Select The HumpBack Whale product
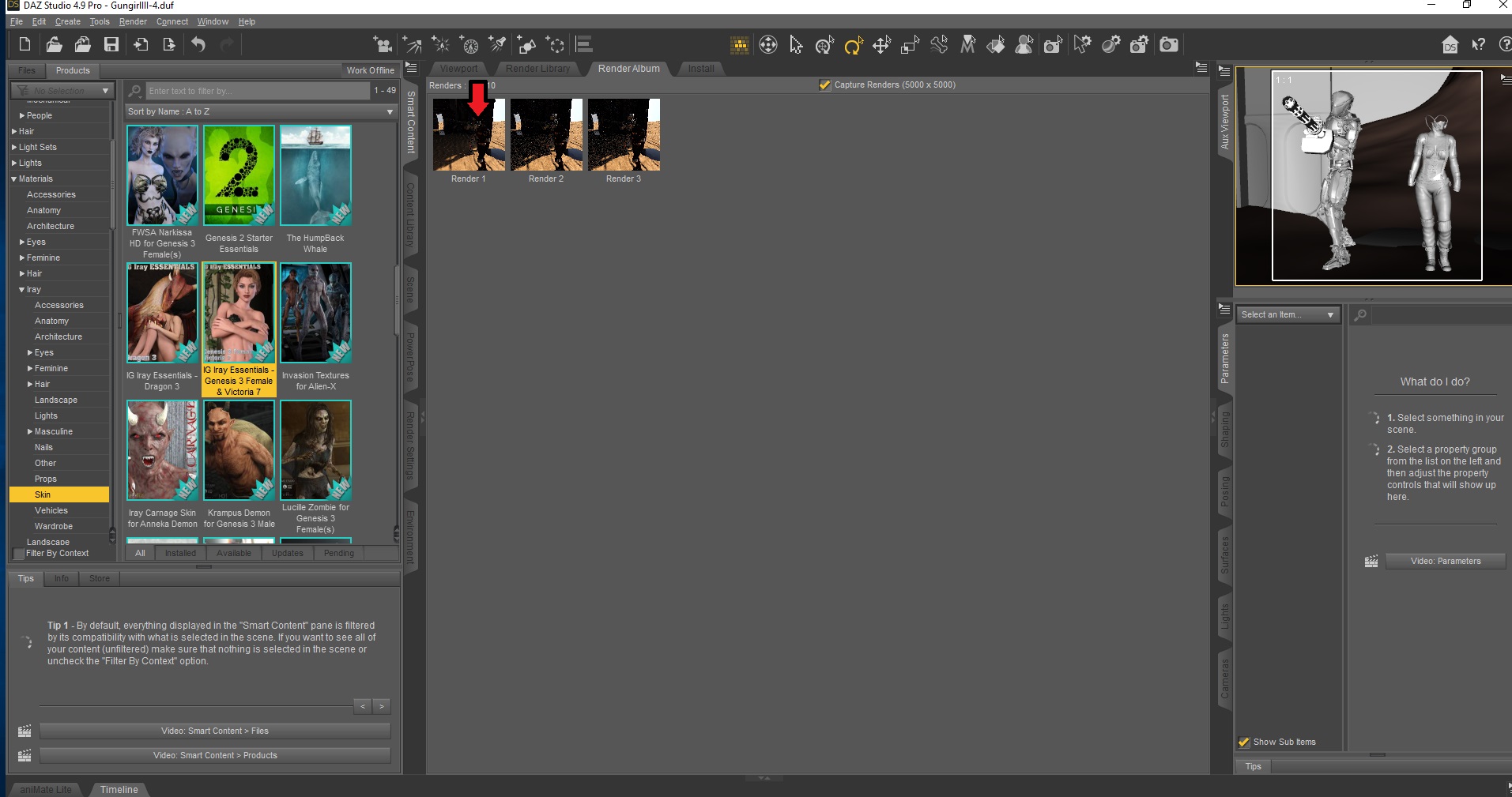The height and width of the screenshot is (797, 1512). [x=315, y=190]
